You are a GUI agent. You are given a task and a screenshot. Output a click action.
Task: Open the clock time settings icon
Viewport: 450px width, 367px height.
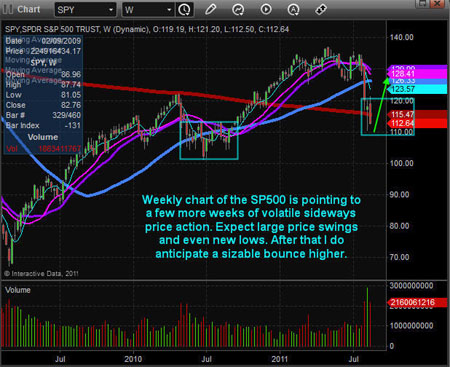pos(184,10)
